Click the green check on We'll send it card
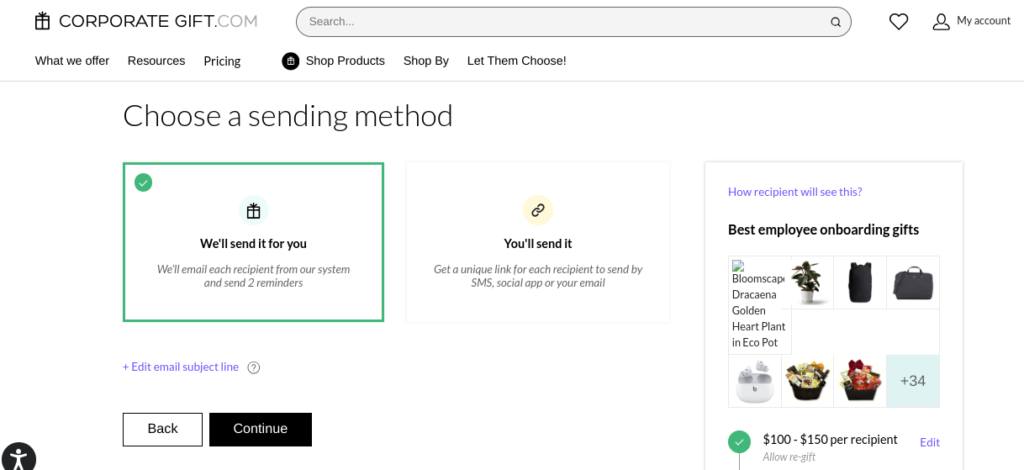 tap(144, 183)
